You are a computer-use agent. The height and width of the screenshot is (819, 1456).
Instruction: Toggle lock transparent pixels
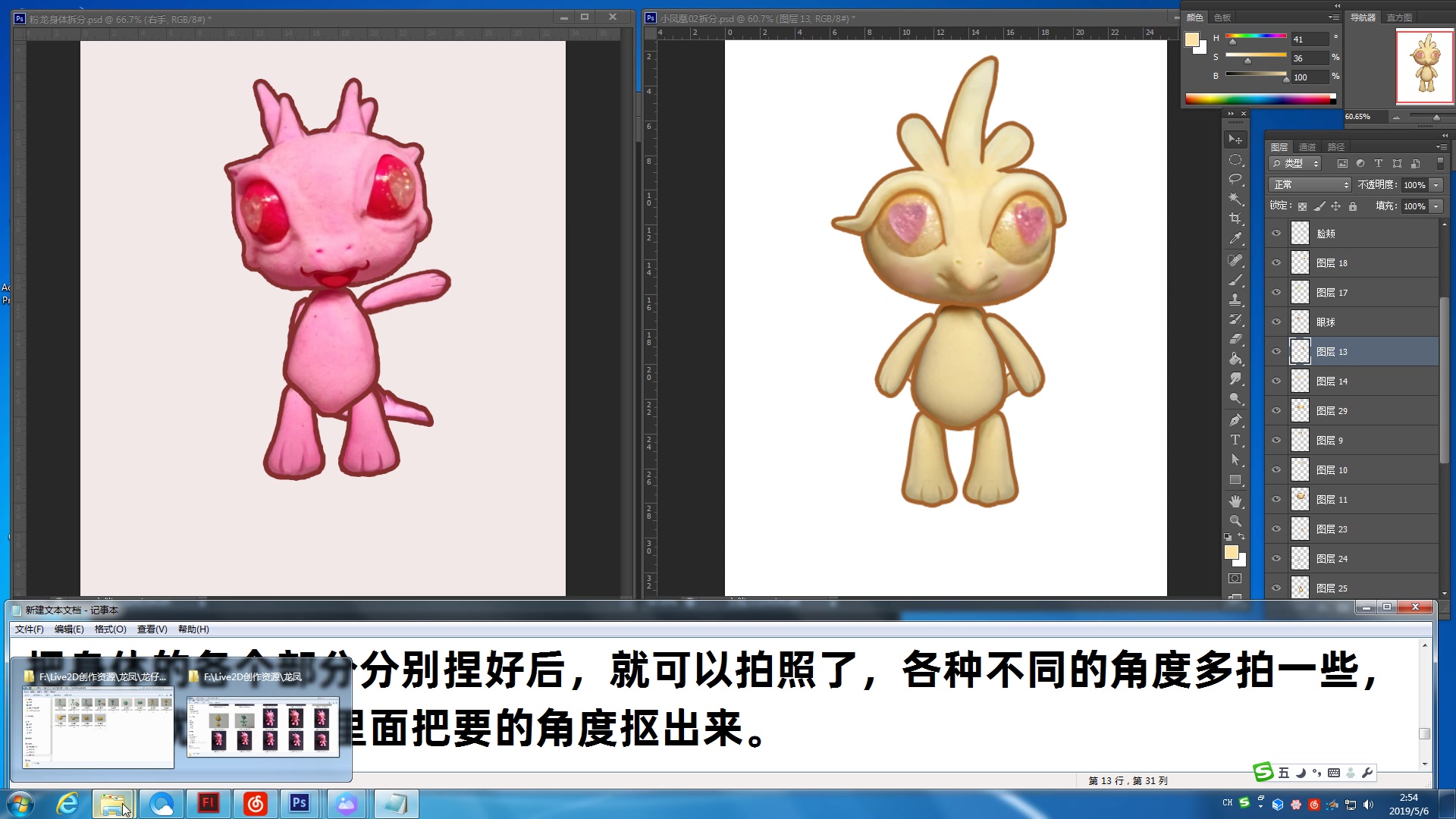(x=1302, y=206)
